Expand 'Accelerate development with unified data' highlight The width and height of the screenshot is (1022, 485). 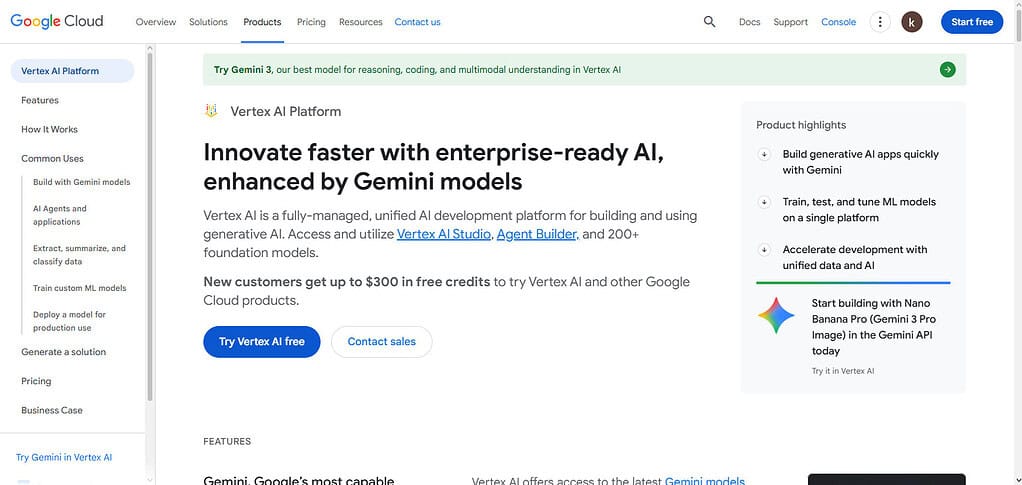[x=764, y=250]
